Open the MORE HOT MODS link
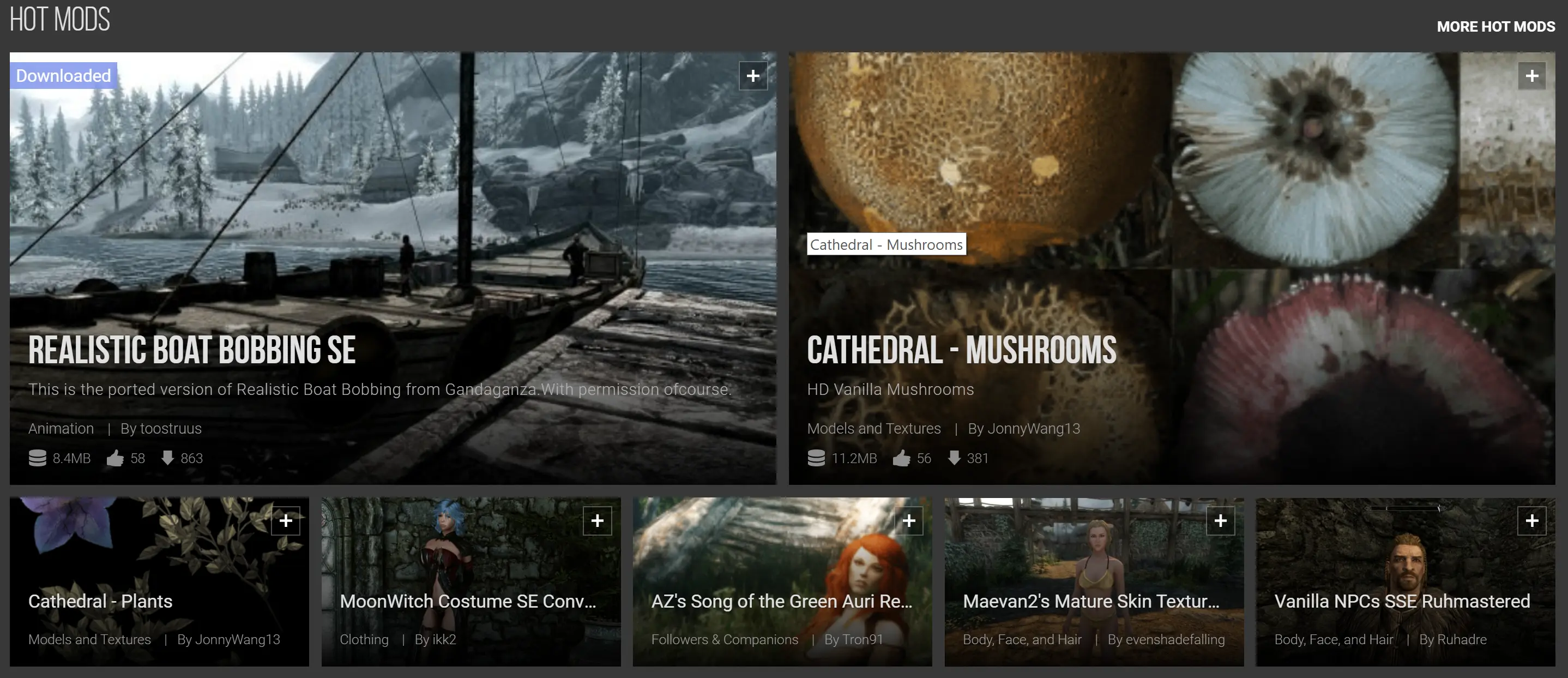This screenshot has width=1568, height=678. [x=1495, y=27]
